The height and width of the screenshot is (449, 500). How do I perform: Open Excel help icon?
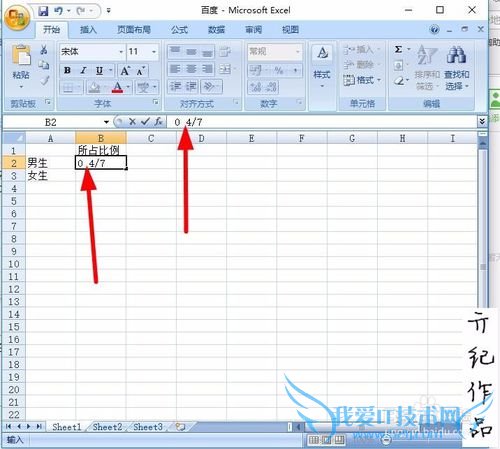[x=434, y=30]
